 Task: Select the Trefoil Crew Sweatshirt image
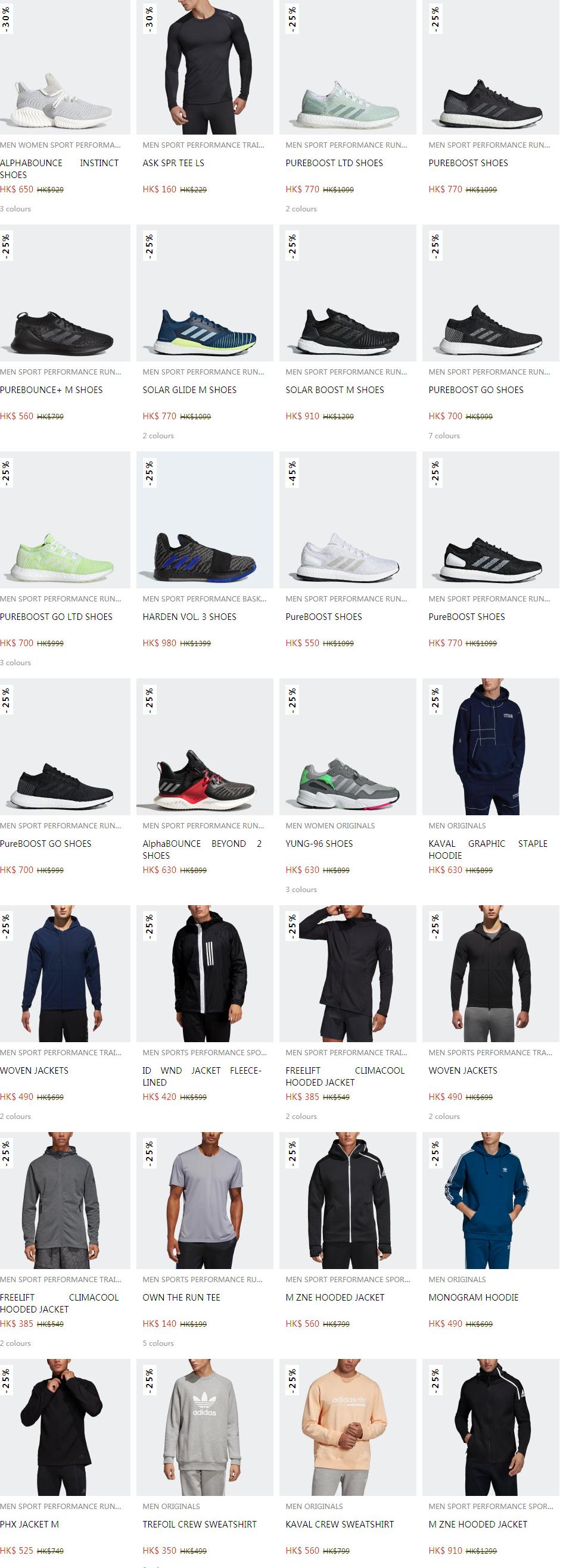204,1427
